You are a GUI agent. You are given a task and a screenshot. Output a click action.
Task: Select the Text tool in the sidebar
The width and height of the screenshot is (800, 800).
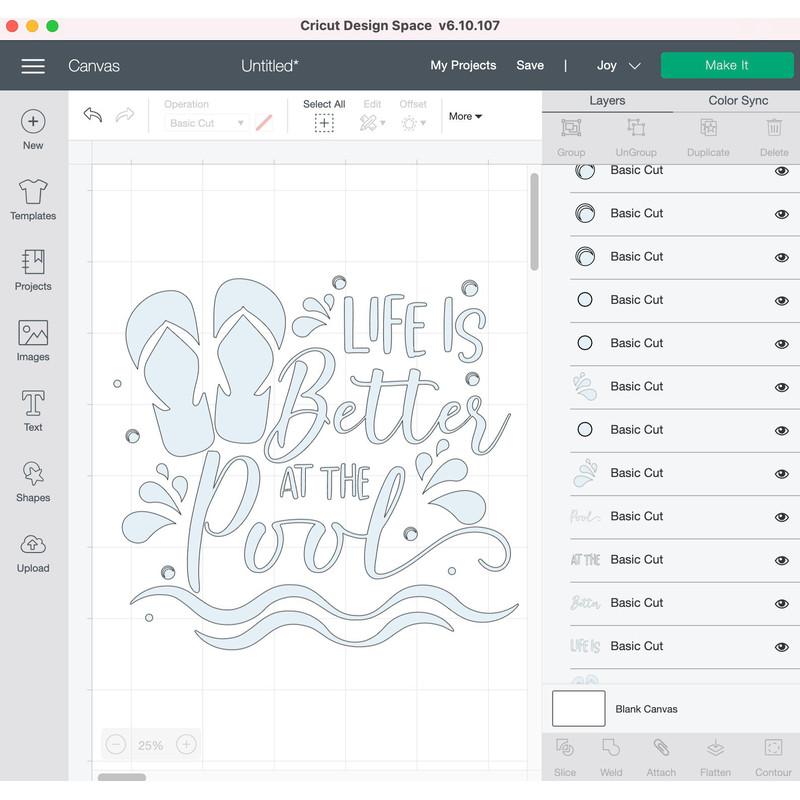click(x=32, y=408)
